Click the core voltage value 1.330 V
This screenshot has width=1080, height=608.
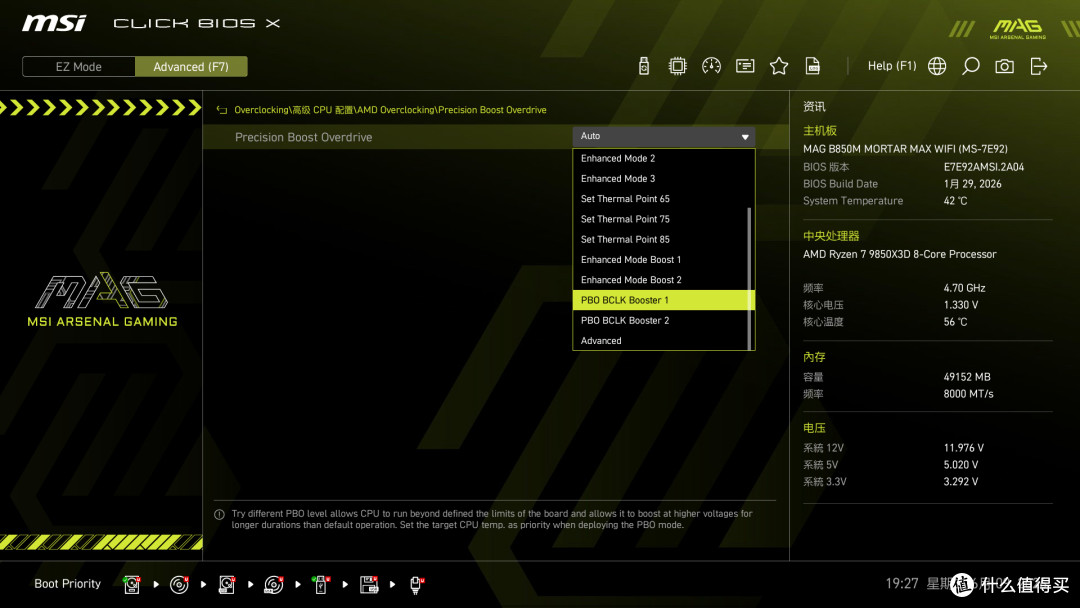(x=961, y=305)
